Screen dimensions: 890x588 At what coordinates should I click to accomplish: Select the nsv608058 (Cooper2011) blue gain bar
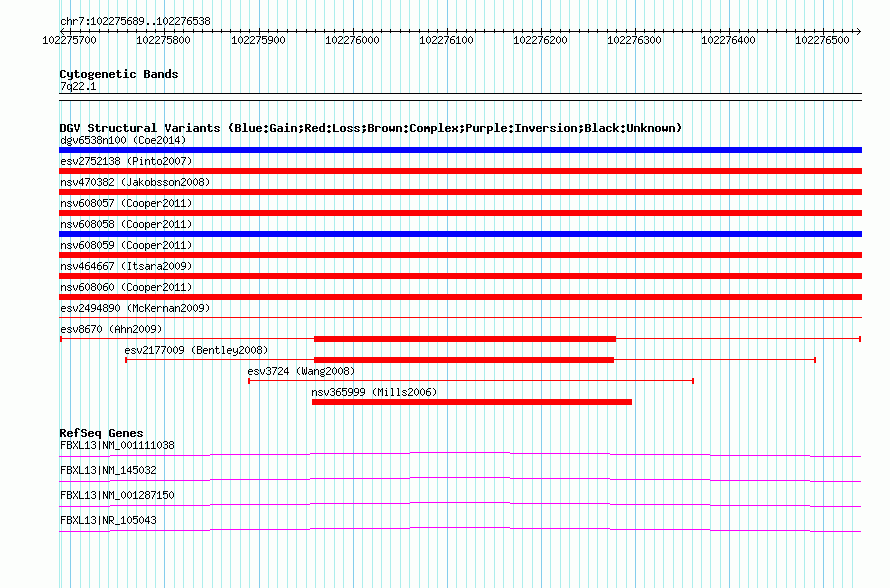pyautogui.click(x=460, y=234)
